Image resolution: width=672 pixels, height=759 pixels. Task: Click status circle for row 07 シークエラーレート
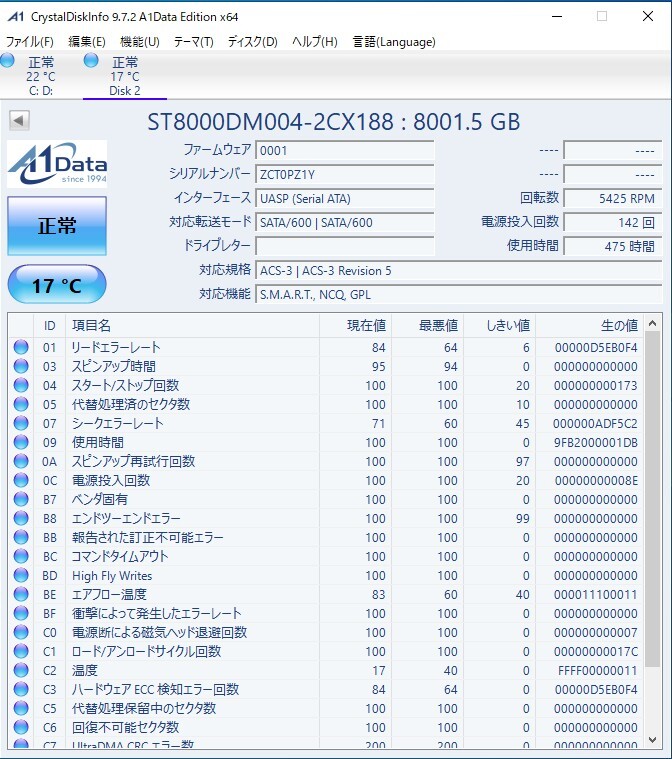pyautogui.click(x=21, y=423)
